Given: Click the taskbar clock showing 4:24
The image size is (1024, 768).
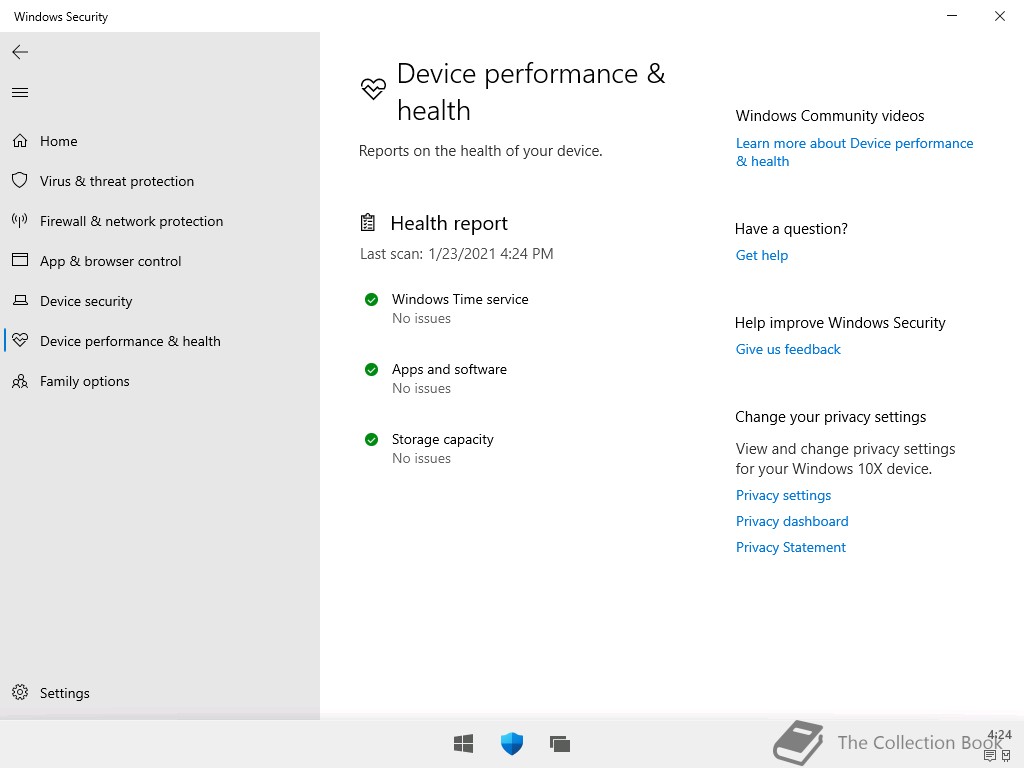Looking at the screenshot, I should point(999,735).
